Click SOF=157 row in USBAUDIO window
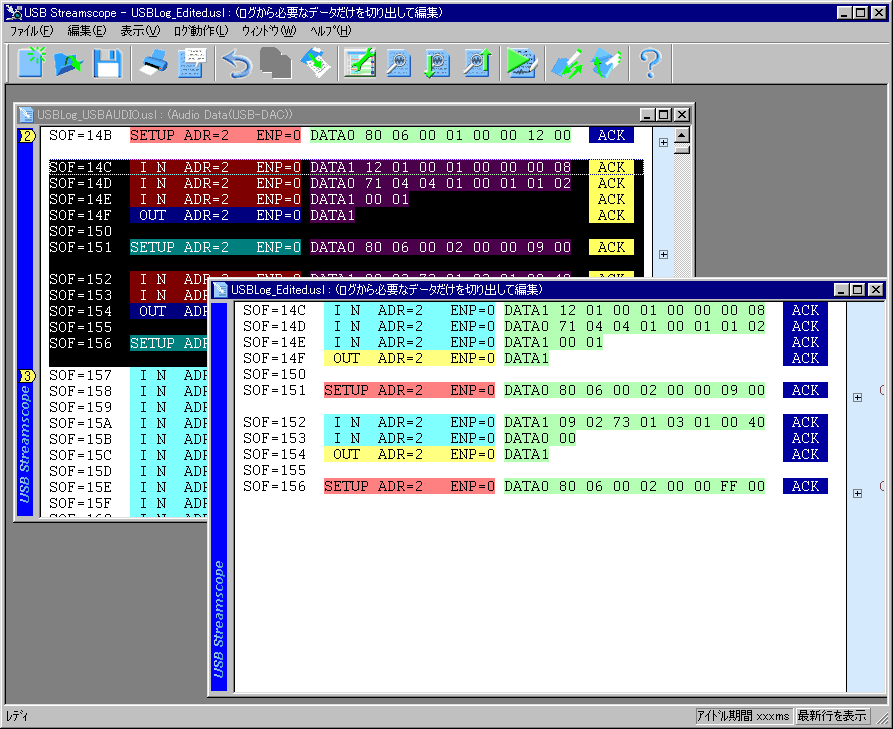This screenshot has height=729, width=893. click(128, 375)
